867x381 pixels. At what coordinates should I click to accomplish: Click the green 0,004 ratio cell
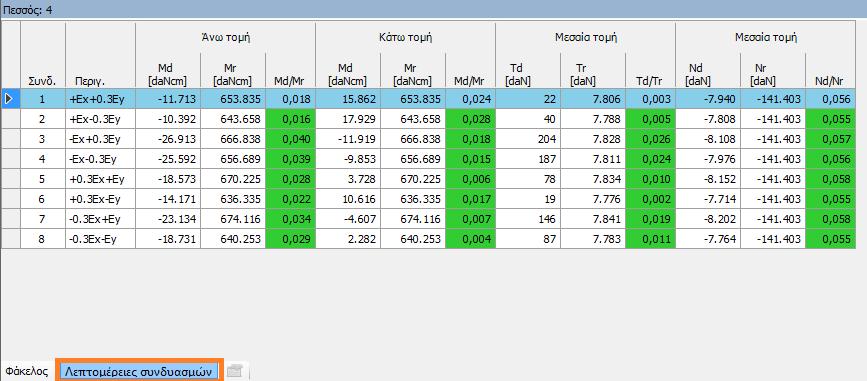(470, 238)
